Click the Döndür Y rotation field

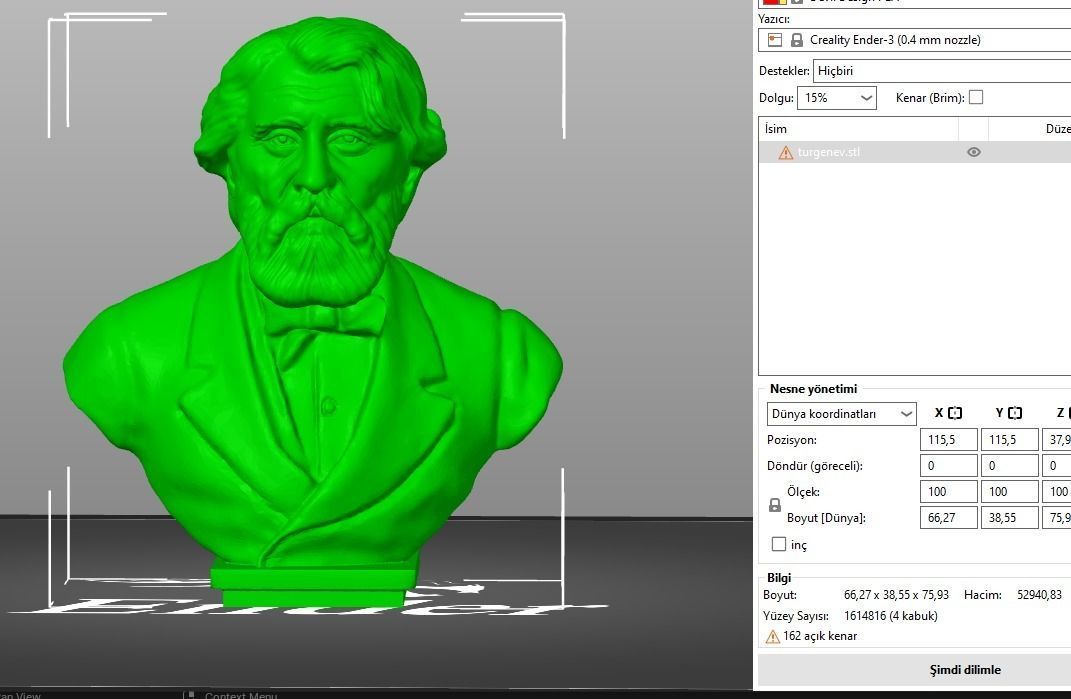pyautogui.click(x=1010, y=465)
